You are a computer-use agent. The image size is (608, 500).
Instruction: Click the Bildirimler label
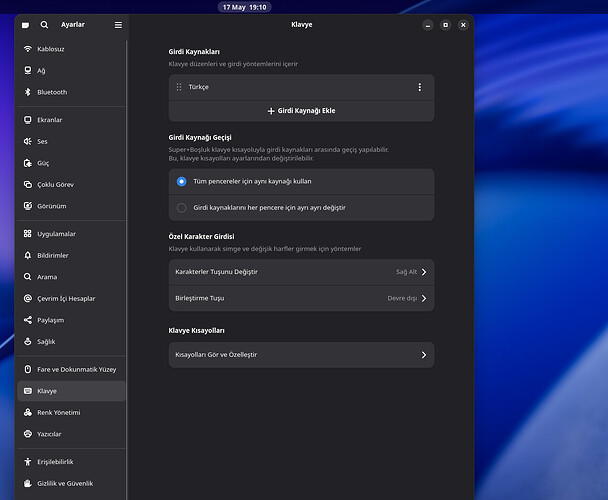53,255
